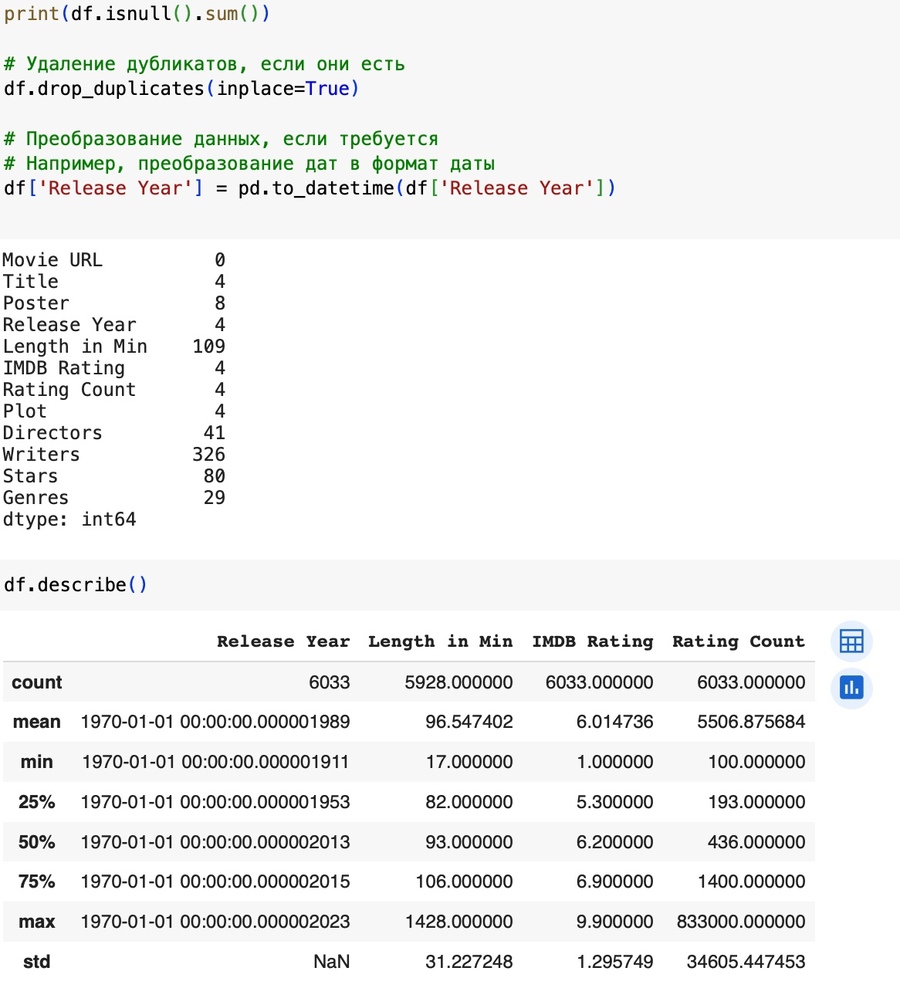Click the mean length value 96.547402
Viewport: 900px width, 988px height.
(469, 721)
